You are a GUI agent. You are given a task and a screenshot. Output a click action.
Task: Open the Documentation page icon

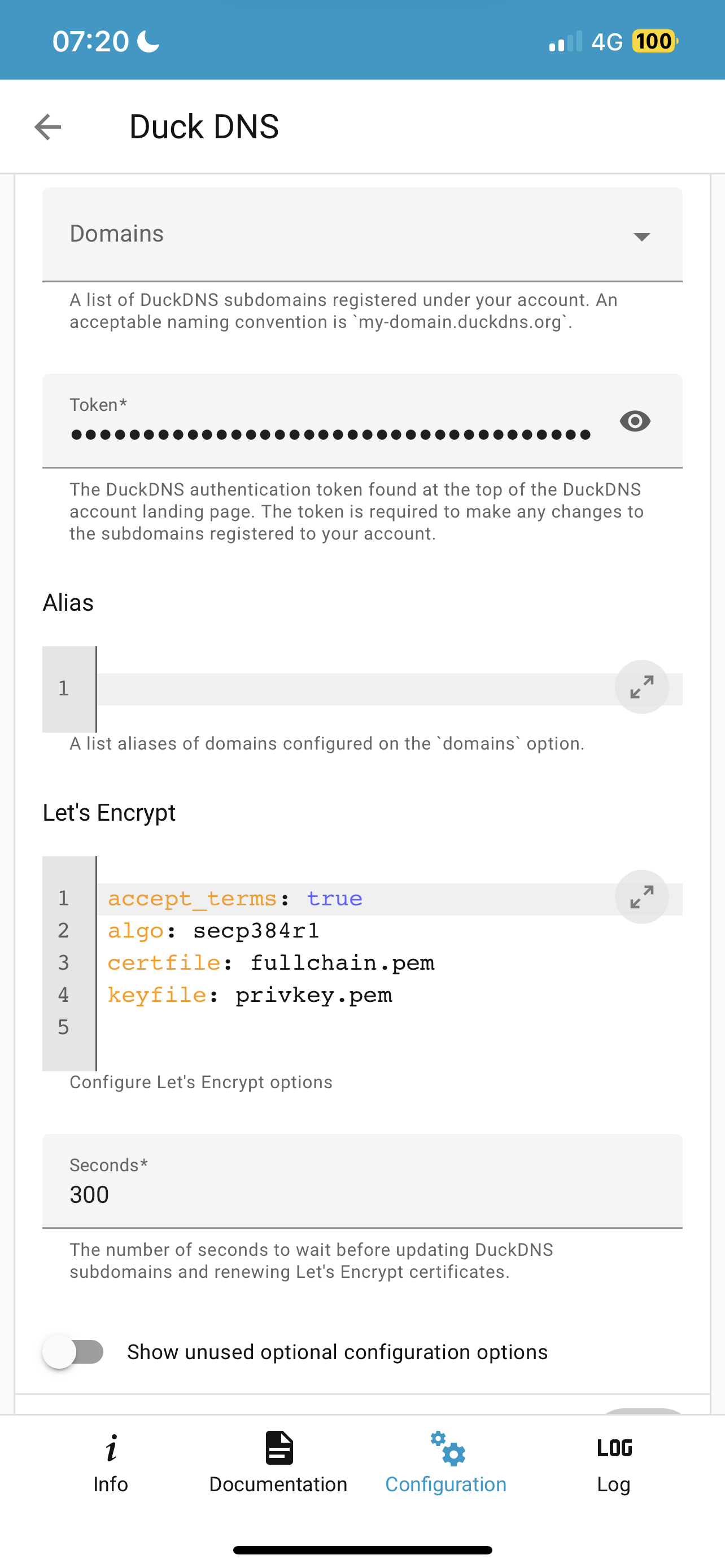[x=279, y=1447]
